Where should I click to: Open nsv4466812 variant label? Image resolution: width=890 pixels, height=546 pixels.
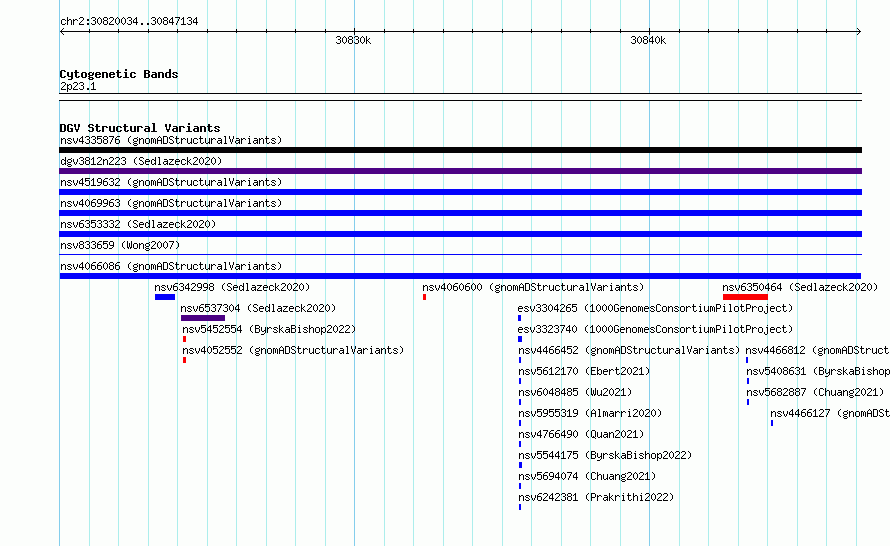(x=817, y=350)
